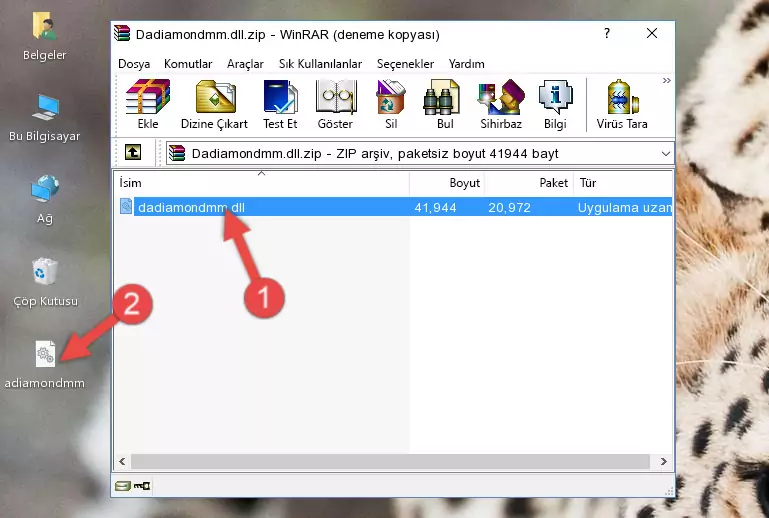Go up one folder level

tap(133, 153)
